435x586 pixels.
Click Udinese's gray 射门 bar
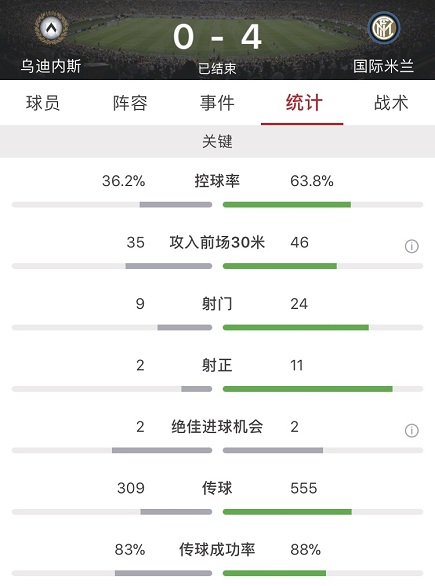click(x=185, y=327)
